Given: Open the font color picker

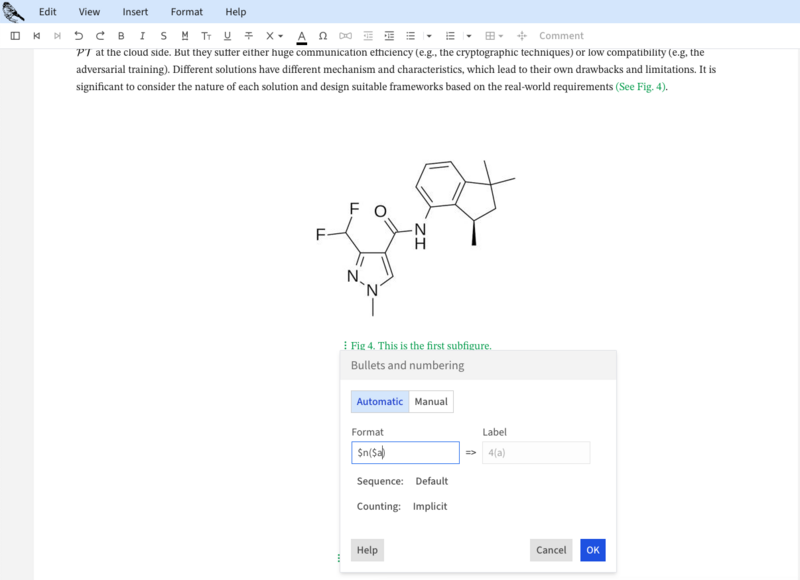Looking at the screenshot, I should pos(301,35).
